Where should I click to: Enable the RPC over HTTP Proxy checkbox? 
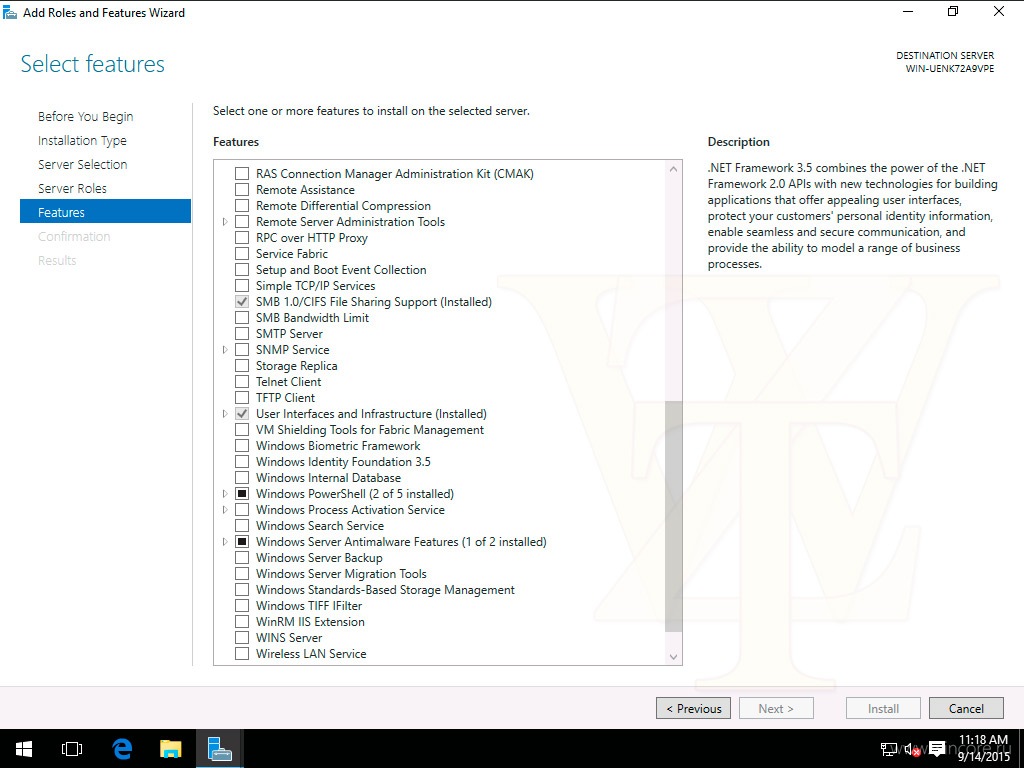[242, 238]
